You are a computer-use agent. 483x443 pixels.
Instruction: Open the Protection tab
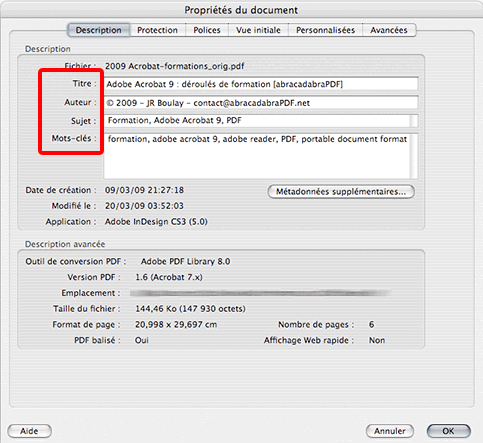(x=157, y=30)
